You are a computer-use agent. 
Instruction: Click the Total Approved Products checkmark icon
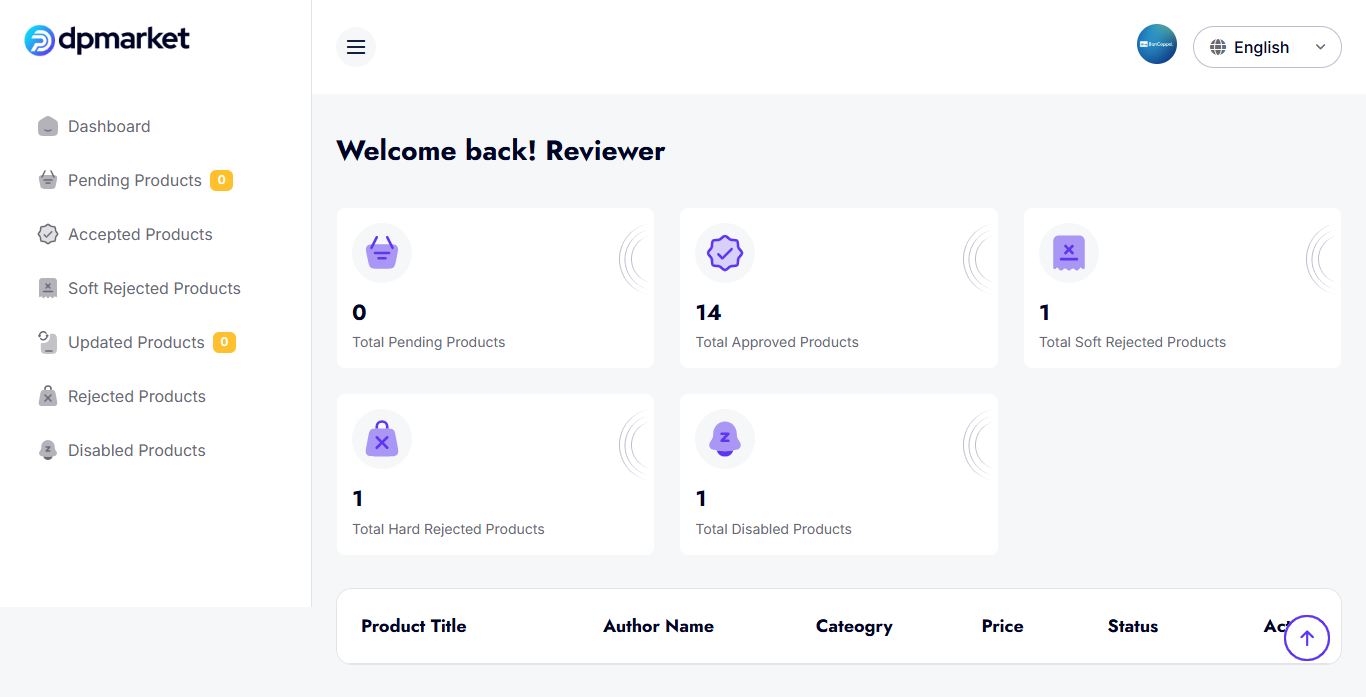(724, 253)
